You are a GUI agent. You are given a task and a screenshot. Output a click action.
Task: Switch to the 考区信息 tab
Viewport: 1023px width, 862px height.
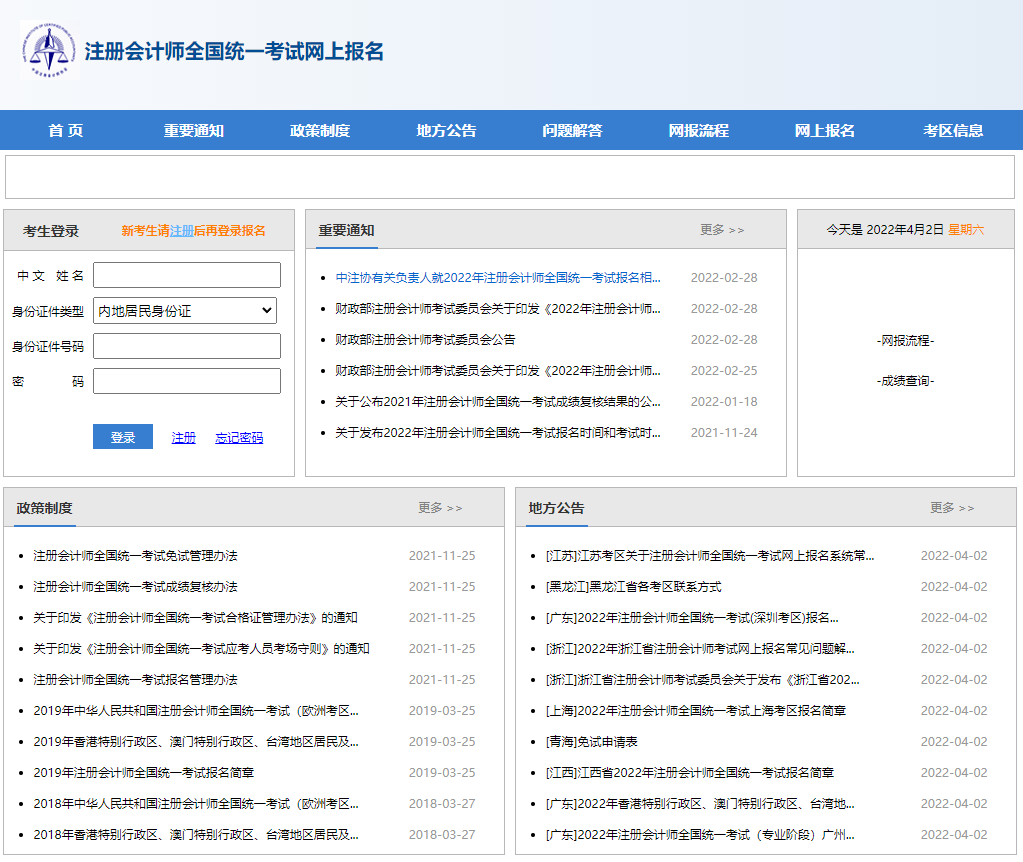[953, 130]
